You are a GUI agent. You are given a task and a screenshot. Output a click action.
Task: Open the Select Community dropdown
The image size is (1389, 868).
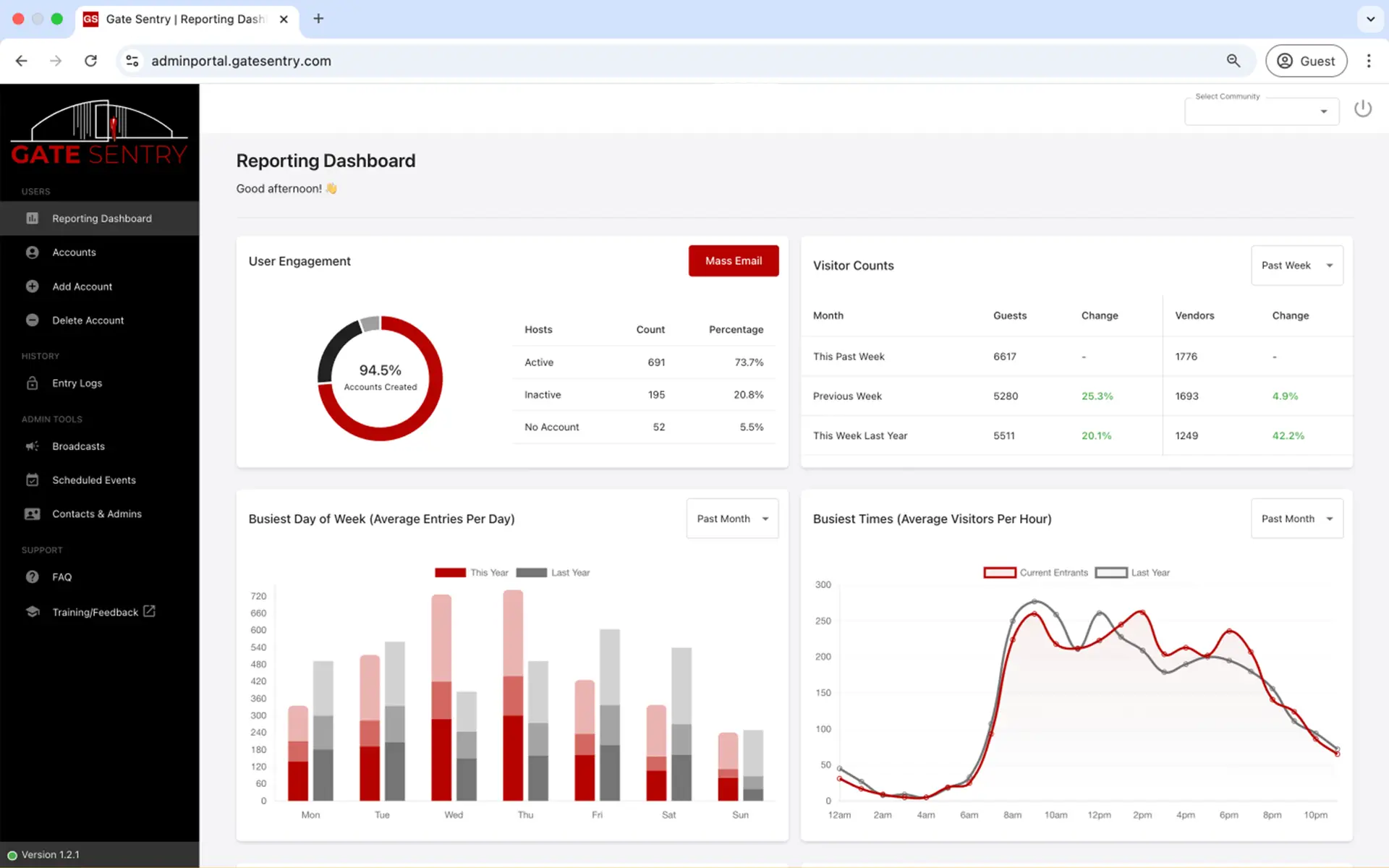1261,111
